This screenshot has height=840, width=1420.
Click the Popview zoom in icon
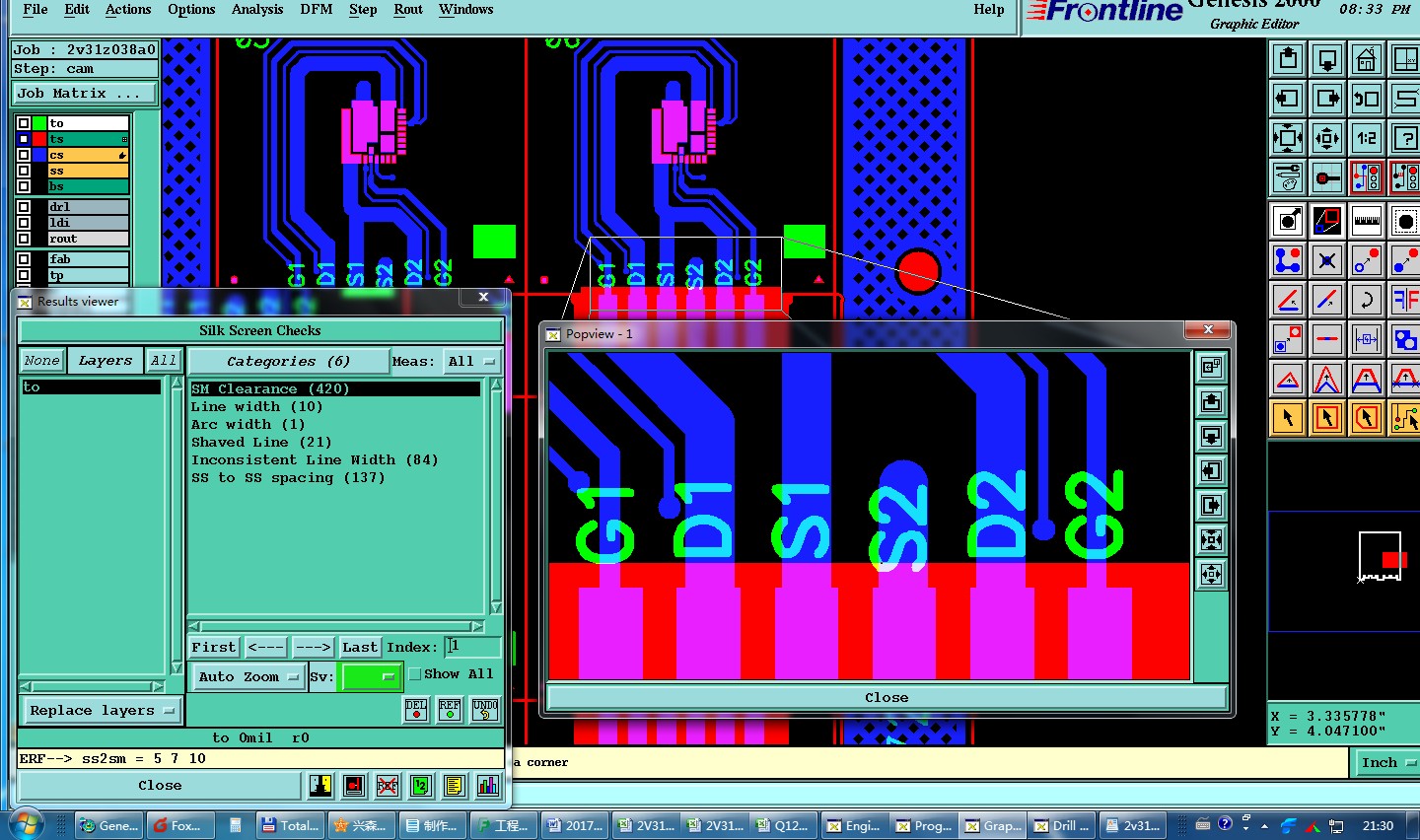pos(1212,539)
